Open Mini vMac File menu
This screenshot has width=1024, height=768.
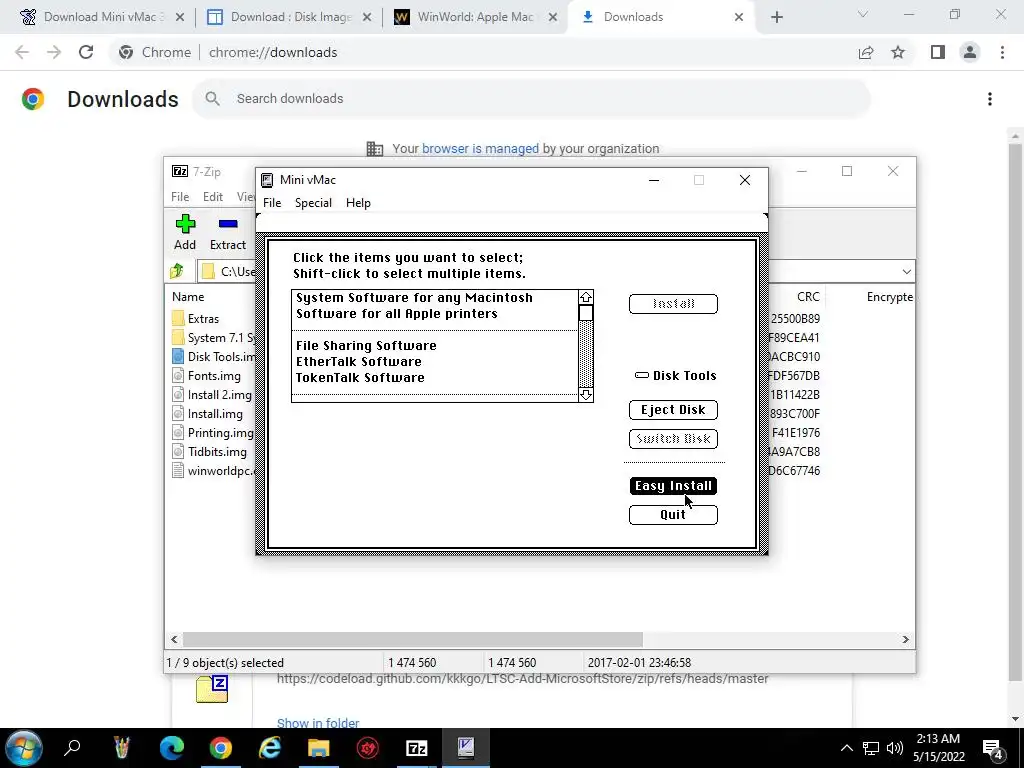272,203
